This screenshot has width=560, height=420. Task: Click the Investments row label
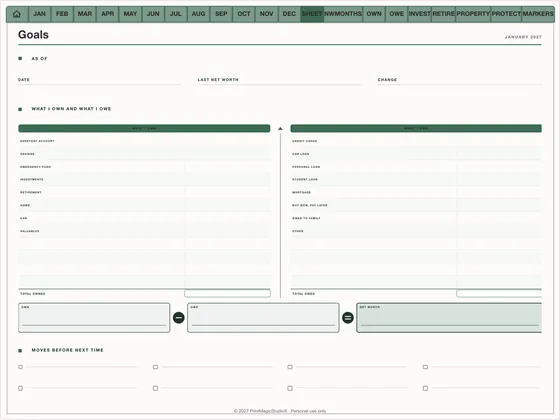point(32,179)
